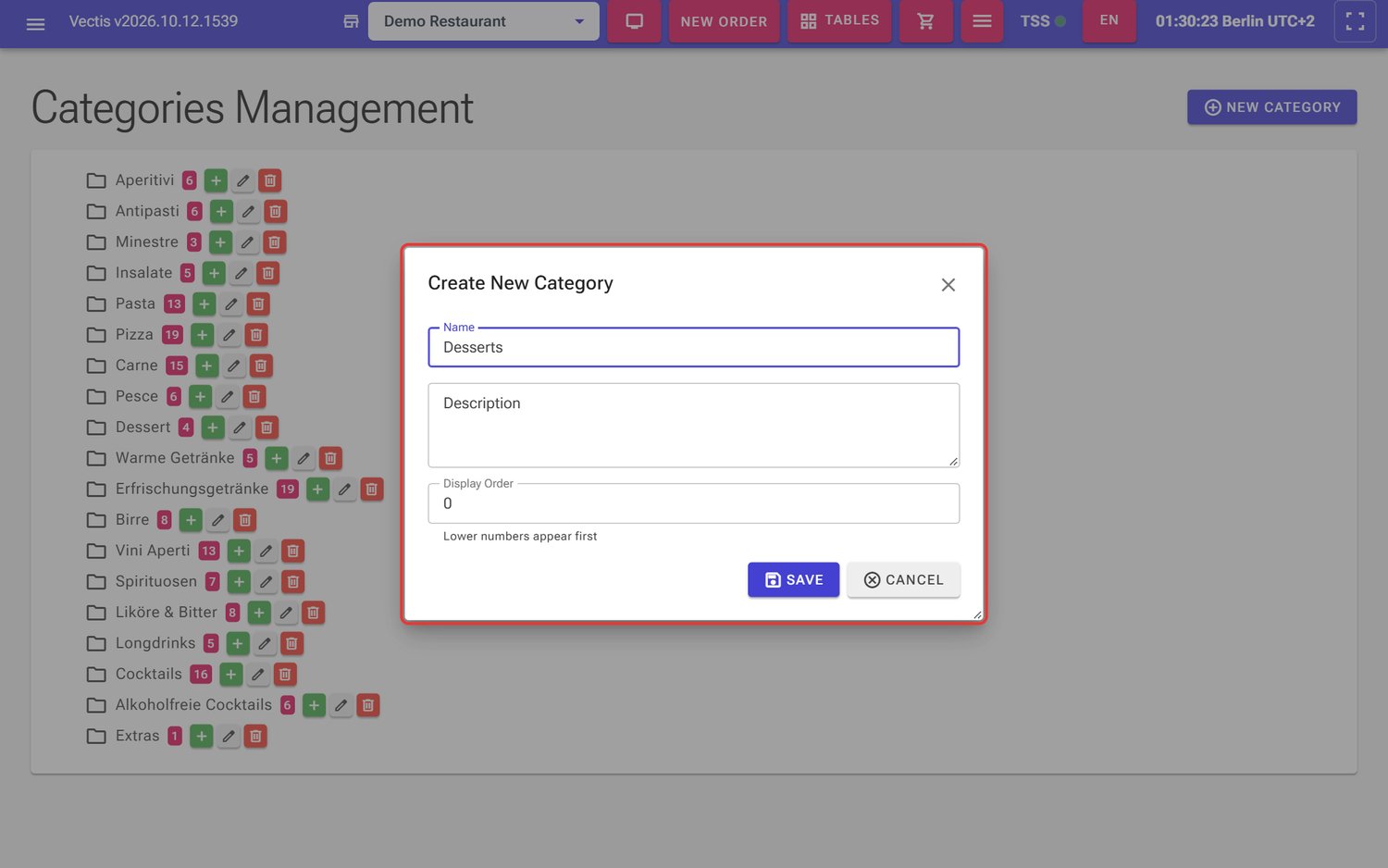
Task: Click the Carne item count badge 15
Action: (x=177, y=366)
